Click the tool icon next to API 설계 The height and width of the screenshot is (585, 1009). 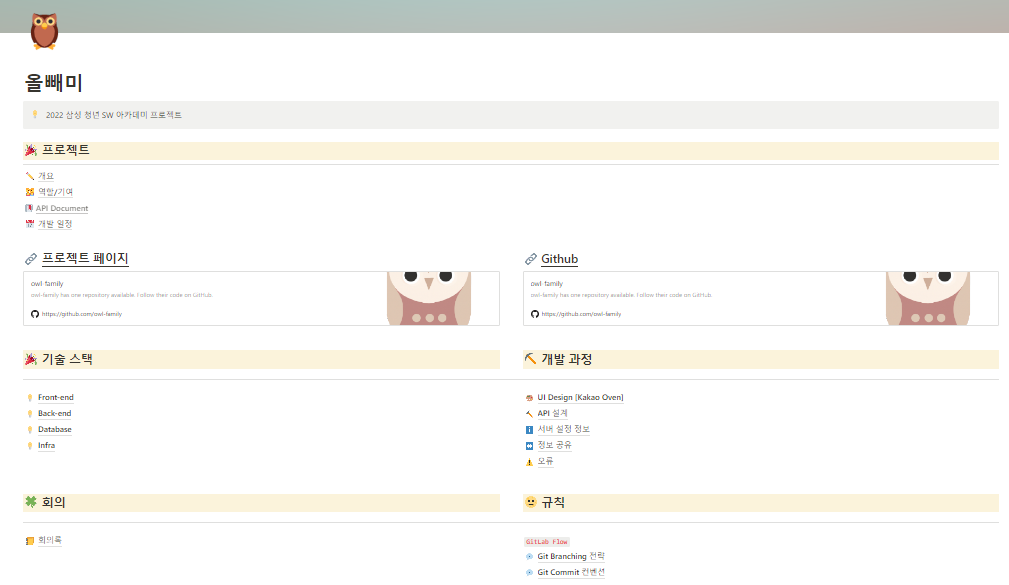point(530,413)
